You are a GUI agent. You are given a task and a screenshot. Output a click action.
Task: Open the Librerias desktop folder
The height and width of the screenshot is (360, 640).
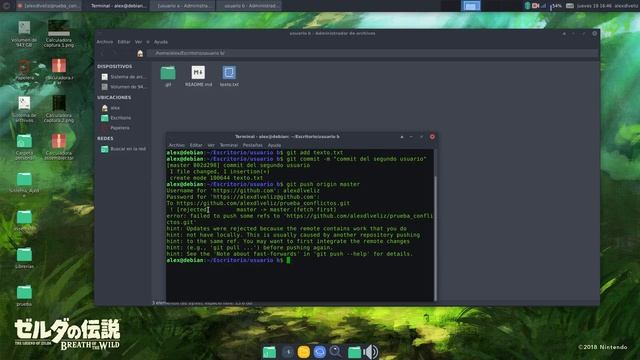[x=24, y=258]
